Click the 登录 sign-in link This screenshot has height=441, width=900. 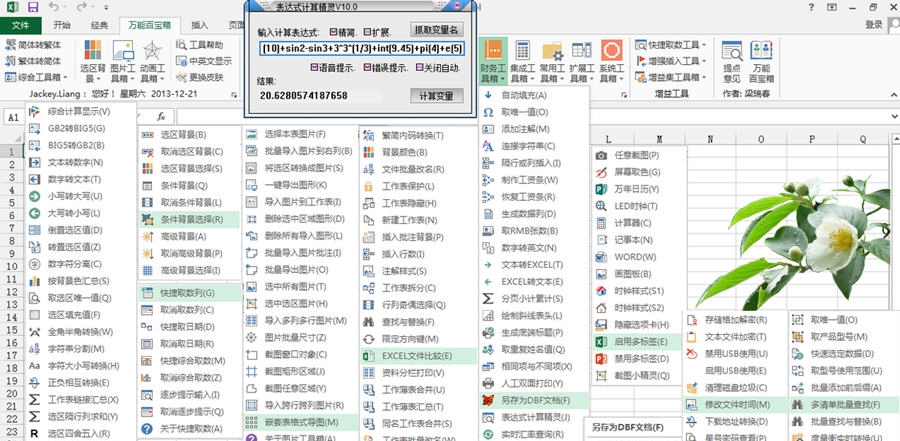point(874,25)
